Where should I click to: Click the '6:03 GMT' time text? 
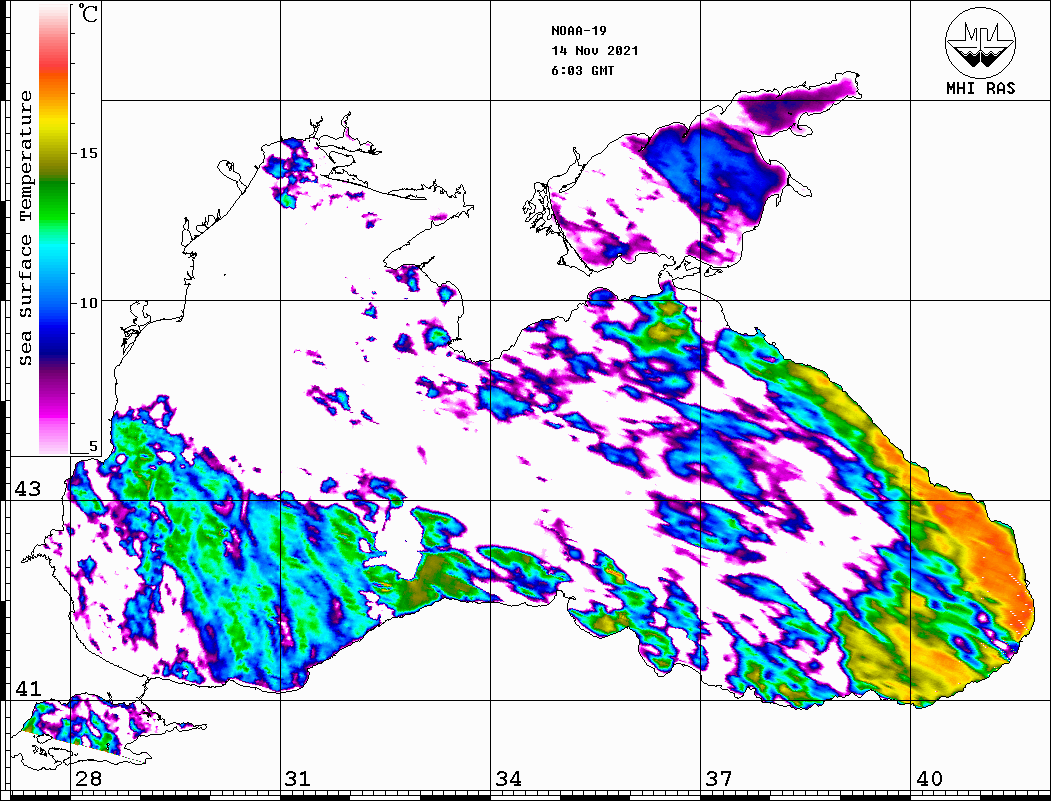582,71
